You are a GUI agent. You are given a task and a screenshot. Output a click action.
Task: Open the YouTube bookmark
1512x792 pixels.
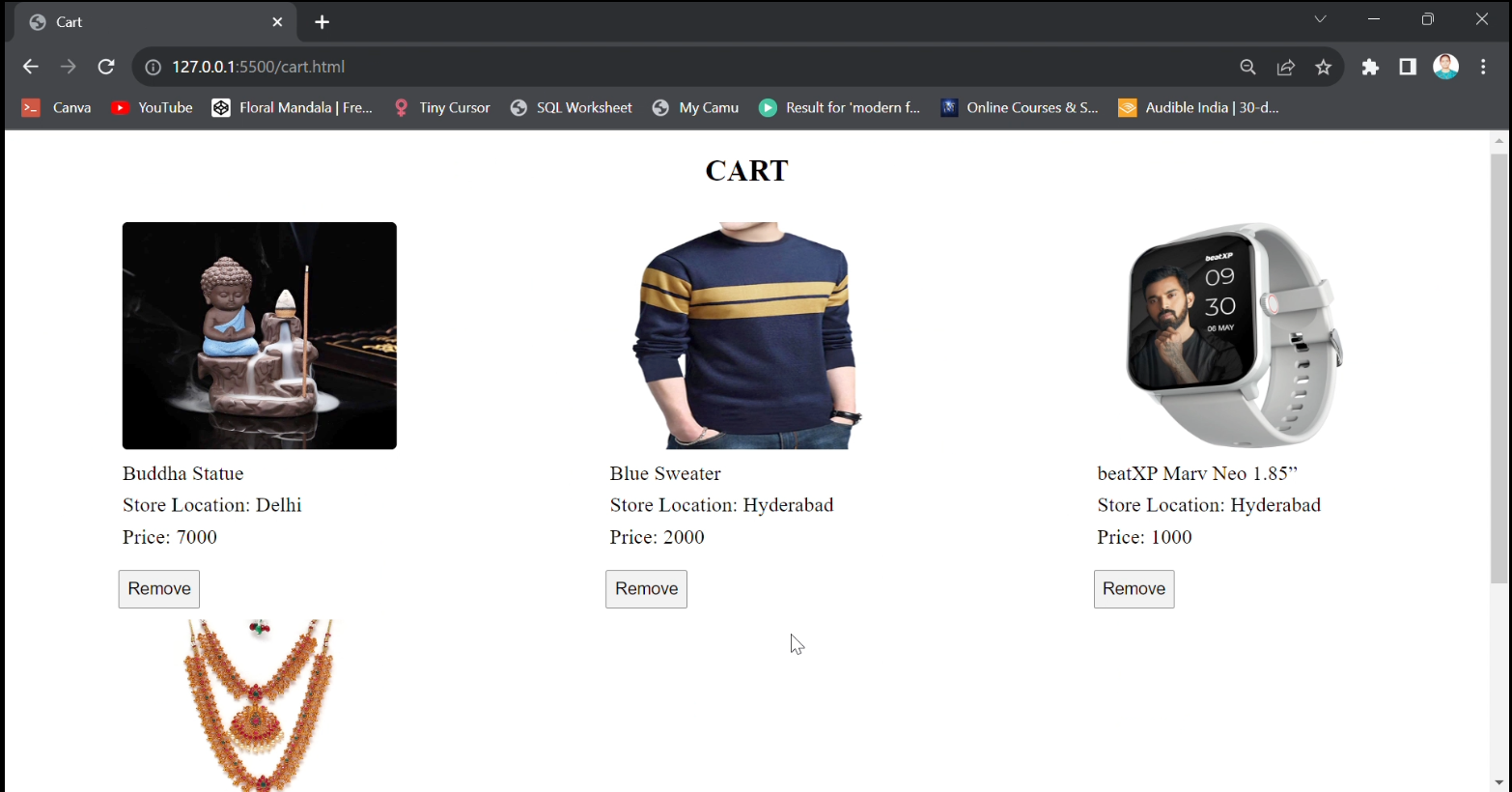152,107
